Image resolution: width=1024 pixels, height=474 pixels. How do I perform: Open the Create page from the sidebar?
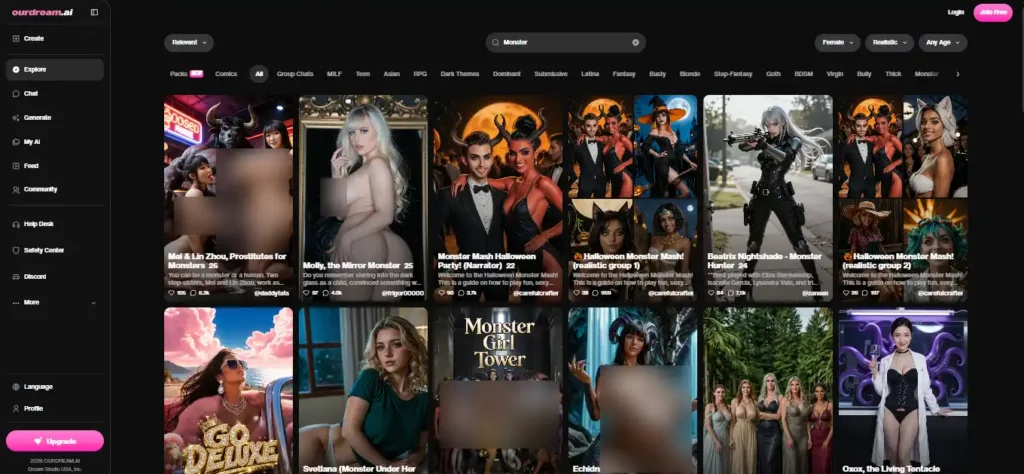pos(55,39)
